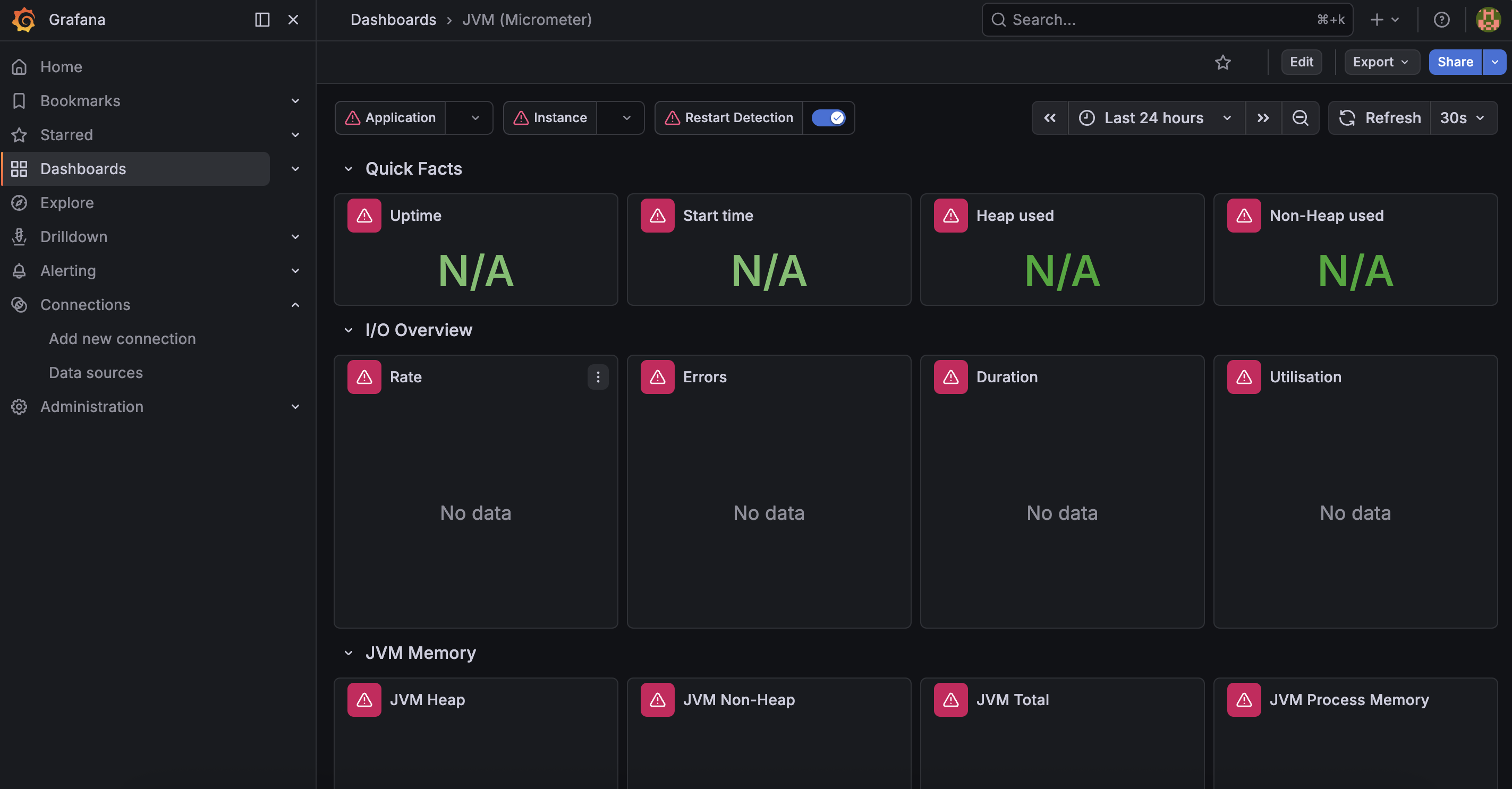Collapse the Quick Facts row

[x=349, y=169]
